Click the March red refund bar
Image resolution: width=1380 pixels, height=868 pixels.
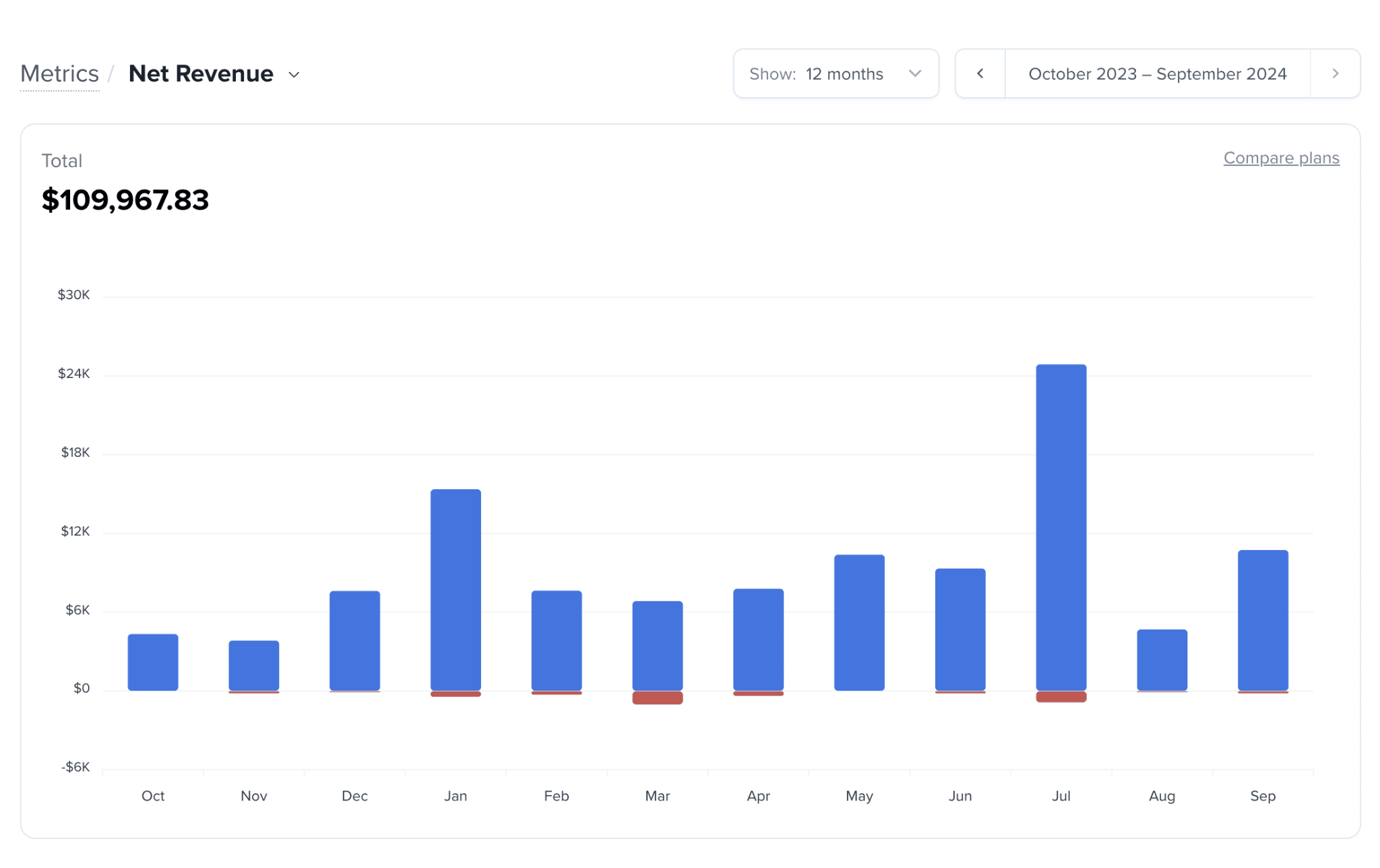[657, 698]
